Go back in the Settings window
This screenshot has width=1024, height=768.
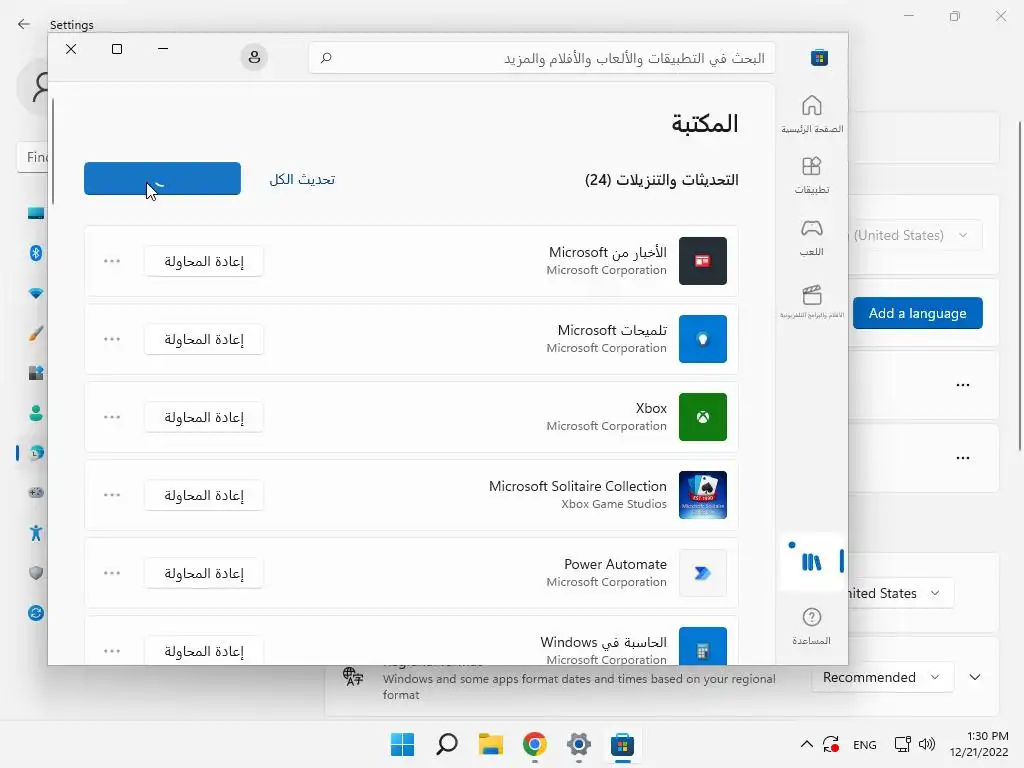click(24, 24)
